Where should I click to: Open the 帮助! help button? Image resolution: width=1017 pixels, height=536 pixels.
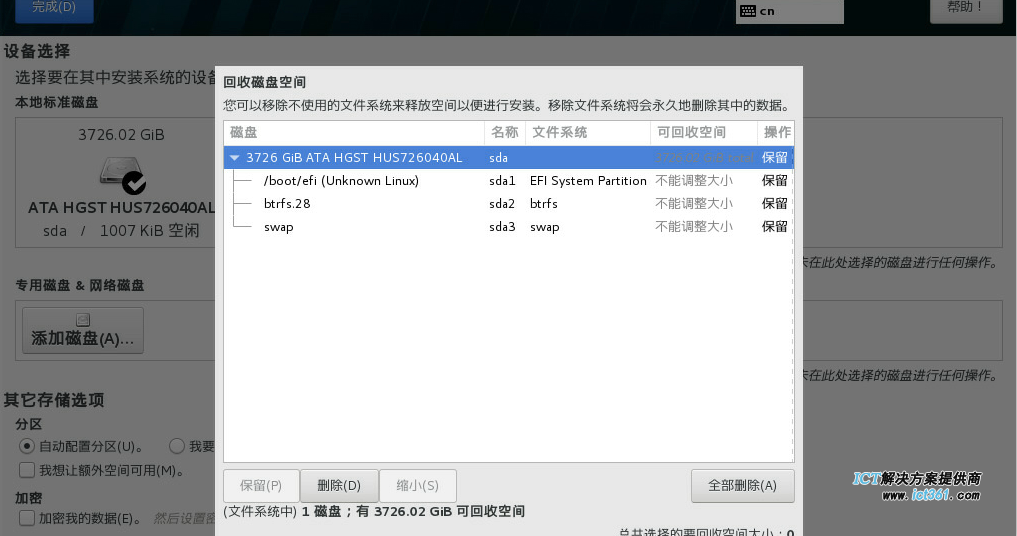(x=966, y=9)
